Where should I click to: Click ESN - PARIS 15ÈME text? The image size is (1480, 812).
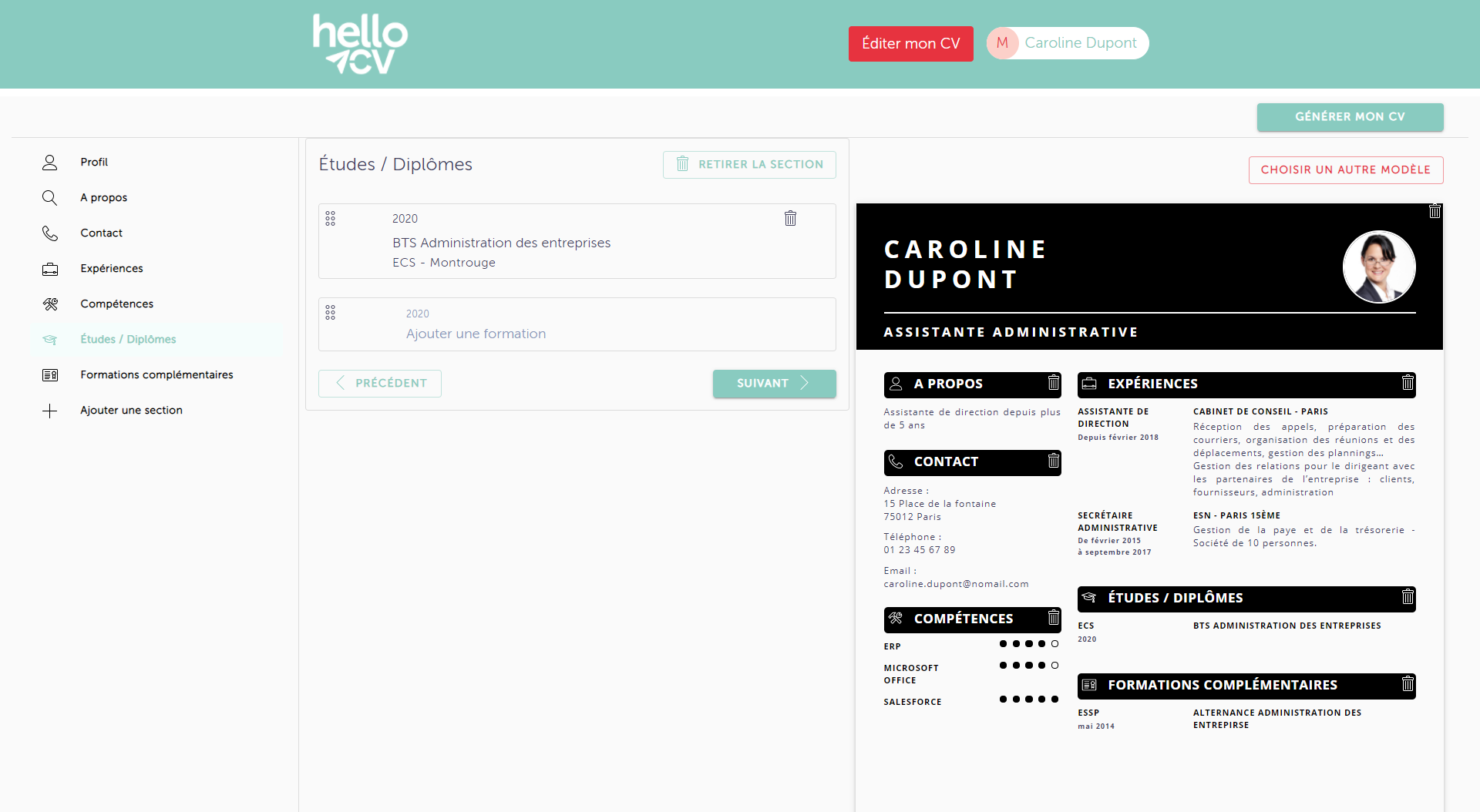click(x=1236, y=515)
